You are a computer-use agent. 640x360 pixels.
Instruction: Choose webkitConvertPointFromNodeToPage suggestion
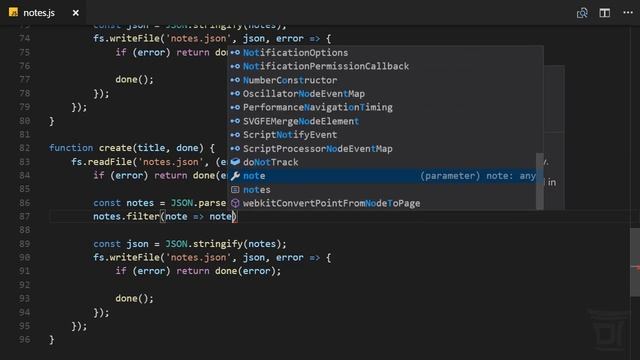coord(382,203)
